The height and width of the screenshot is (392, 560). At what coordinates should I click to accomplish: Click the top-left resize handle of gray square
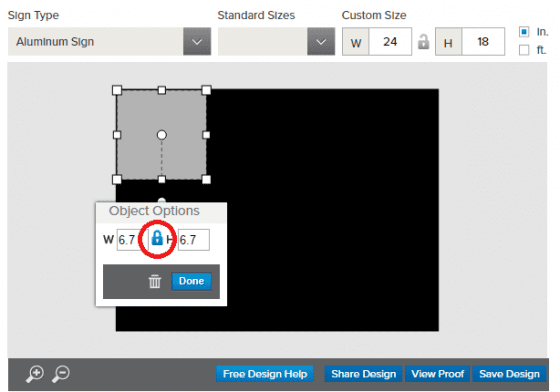pos(117,90)
